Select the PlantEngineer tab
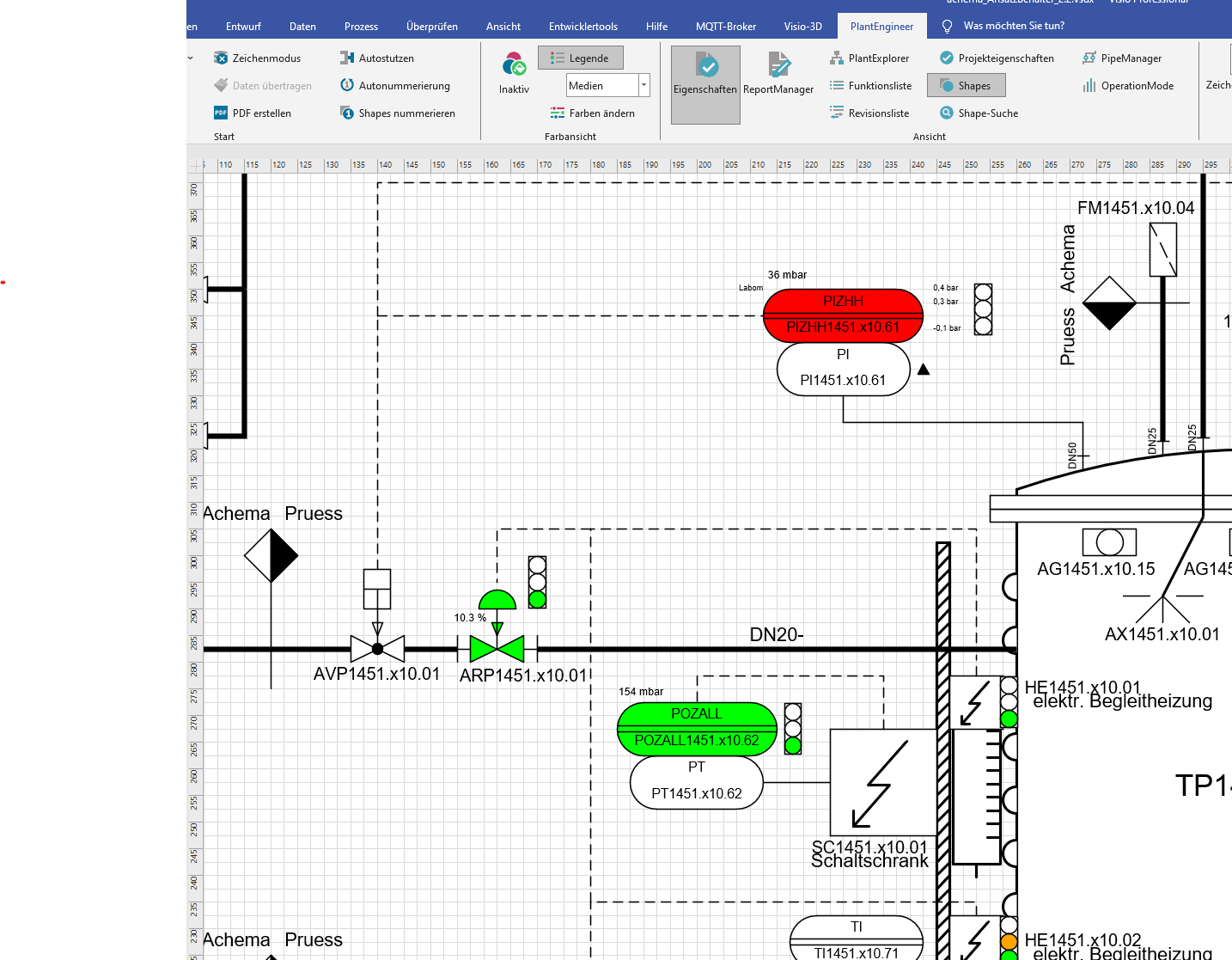 click(x=882, y=27)
